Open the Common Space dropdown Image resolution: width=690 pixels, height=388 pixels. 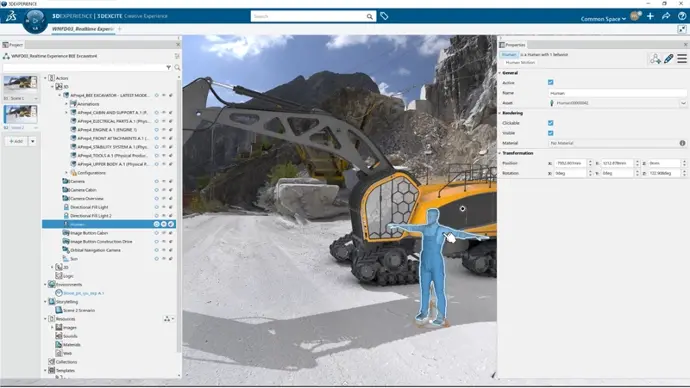[x=603, y=19]
